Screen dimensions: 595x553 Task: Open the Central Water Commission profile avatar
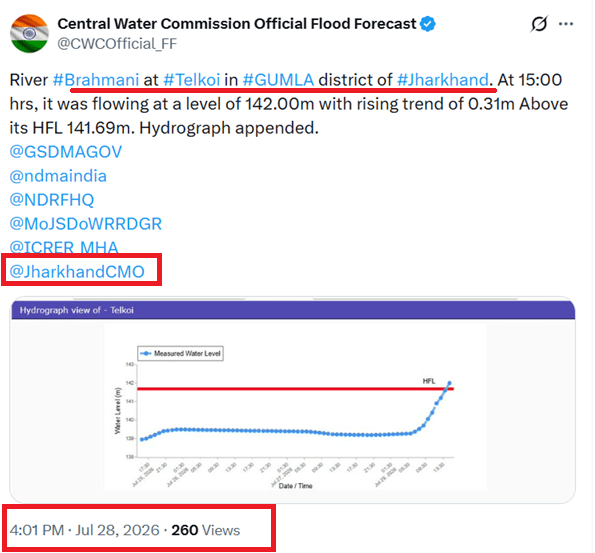(29, 33)
